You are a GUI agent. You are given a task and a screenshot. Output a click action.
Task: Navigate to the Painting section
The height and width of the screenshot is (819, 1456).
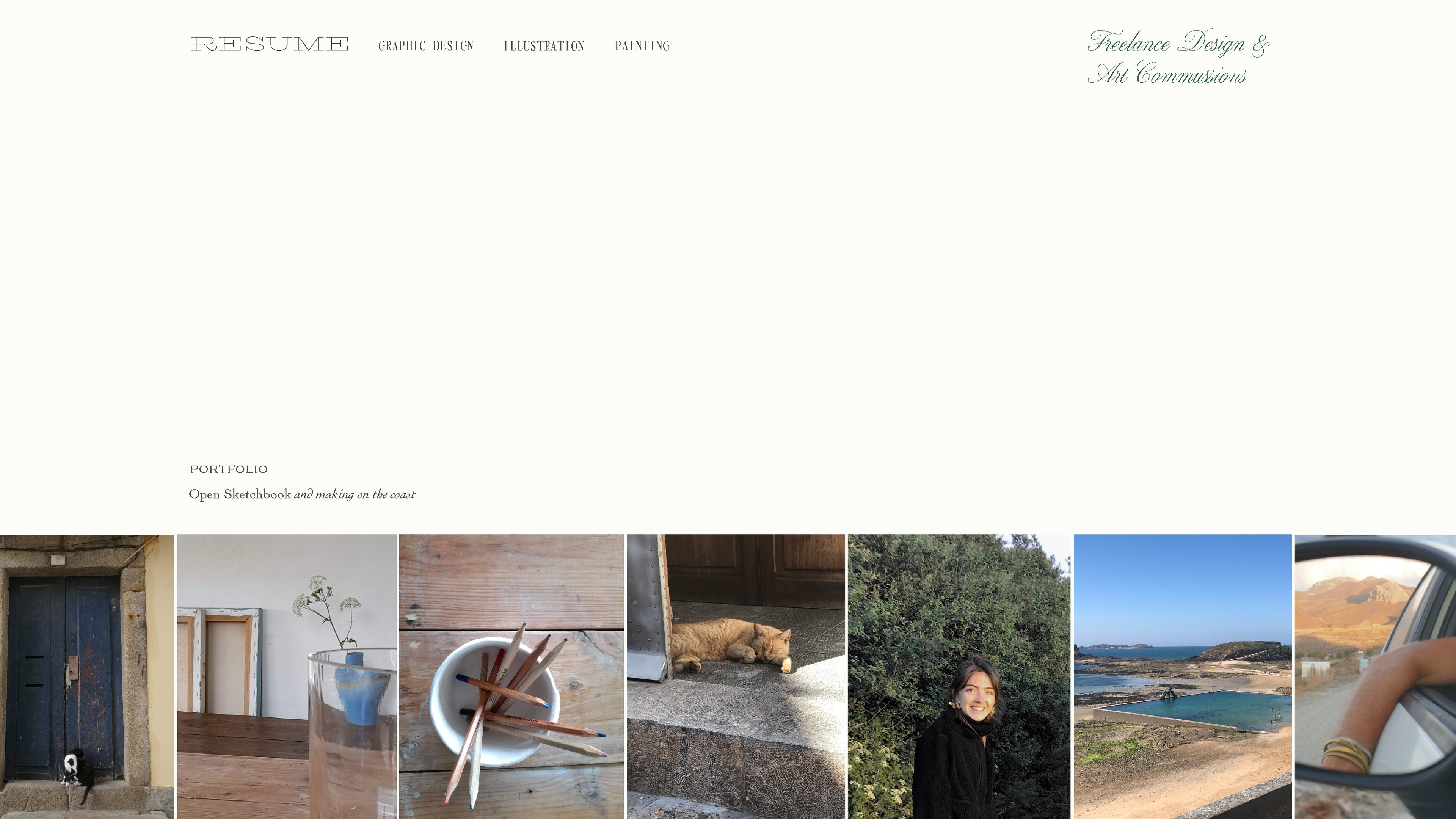642,46
